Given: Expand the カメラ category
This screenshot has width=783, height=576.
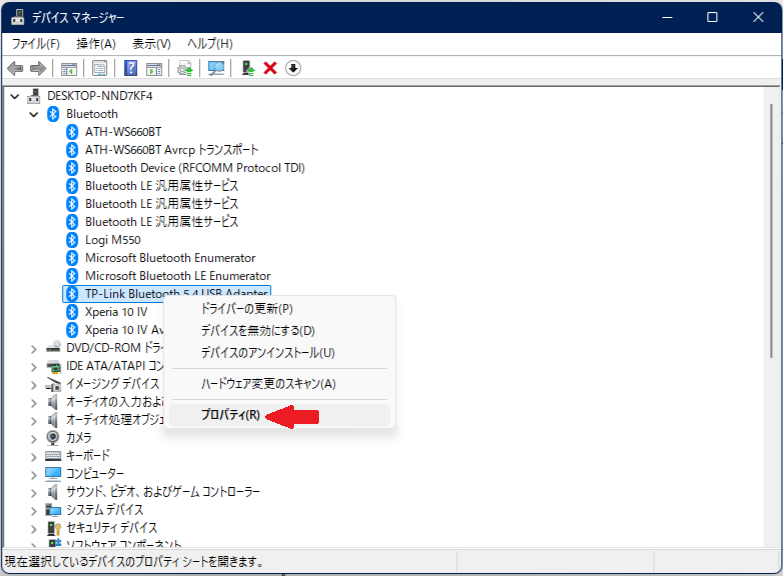Looking at the screenshot, I should pos(33,439).
